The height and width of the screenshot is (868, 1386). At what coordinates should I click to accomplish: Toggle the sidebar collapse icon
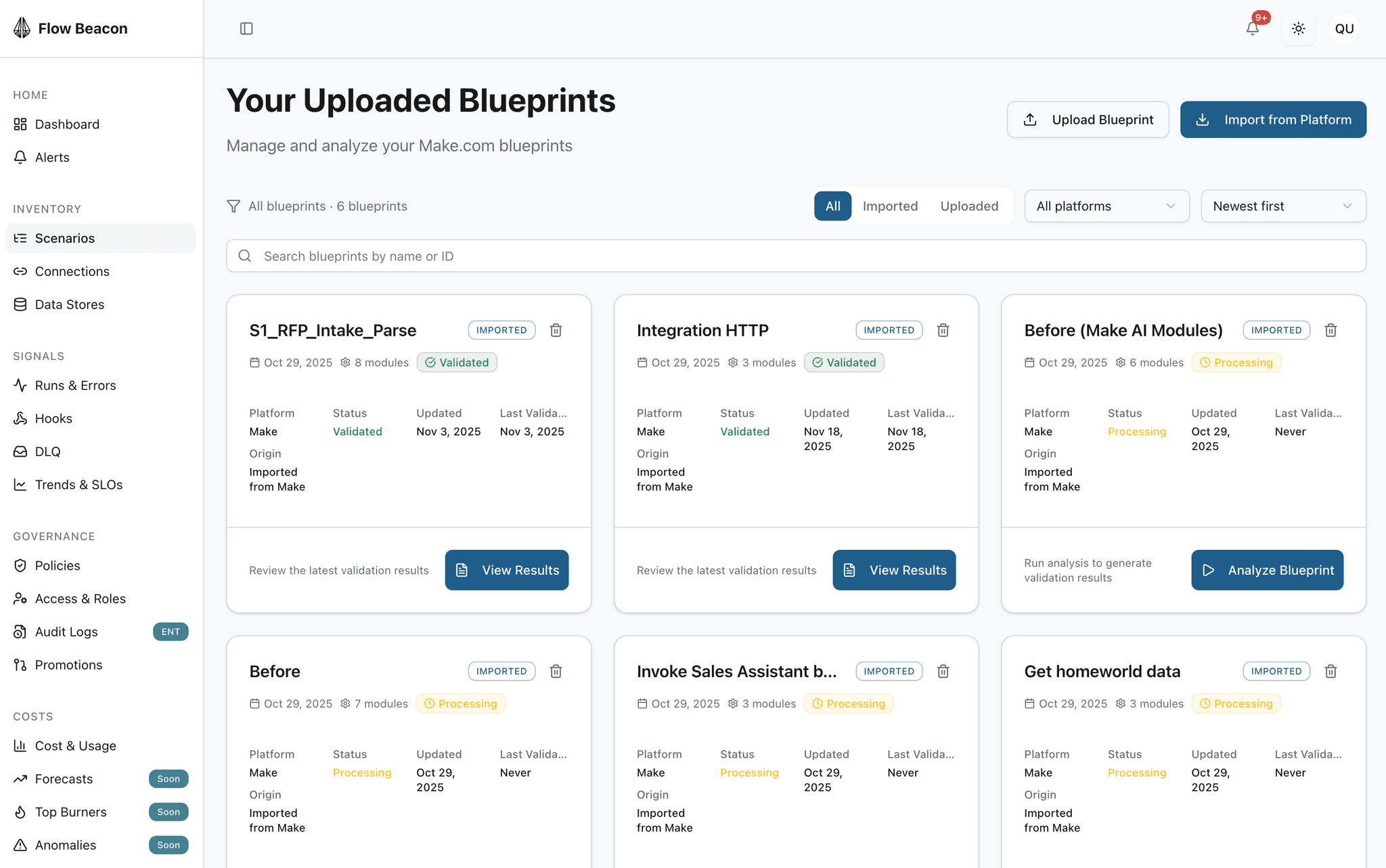[246, 28]
